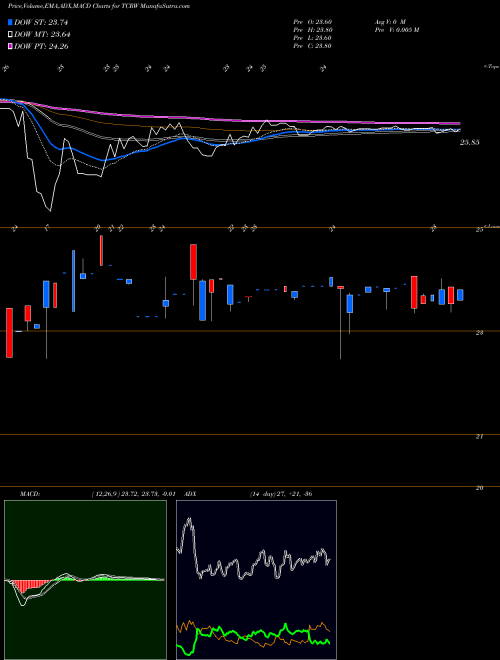Click the 'Pre L: 23.60' value
Viewport: 500px width, 660px height.
pos(313,38)
